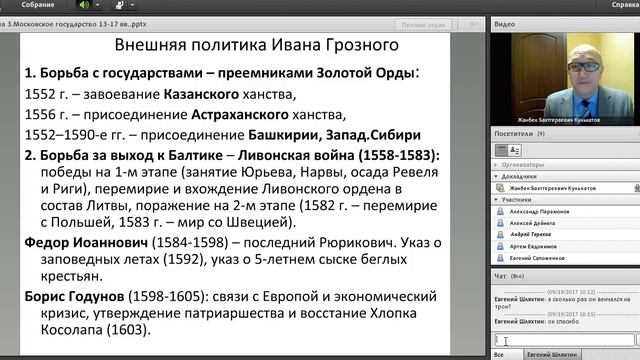Click user icon next to Евгений Сапоженков
Viewport: 640px width, 360px height.
500,258
